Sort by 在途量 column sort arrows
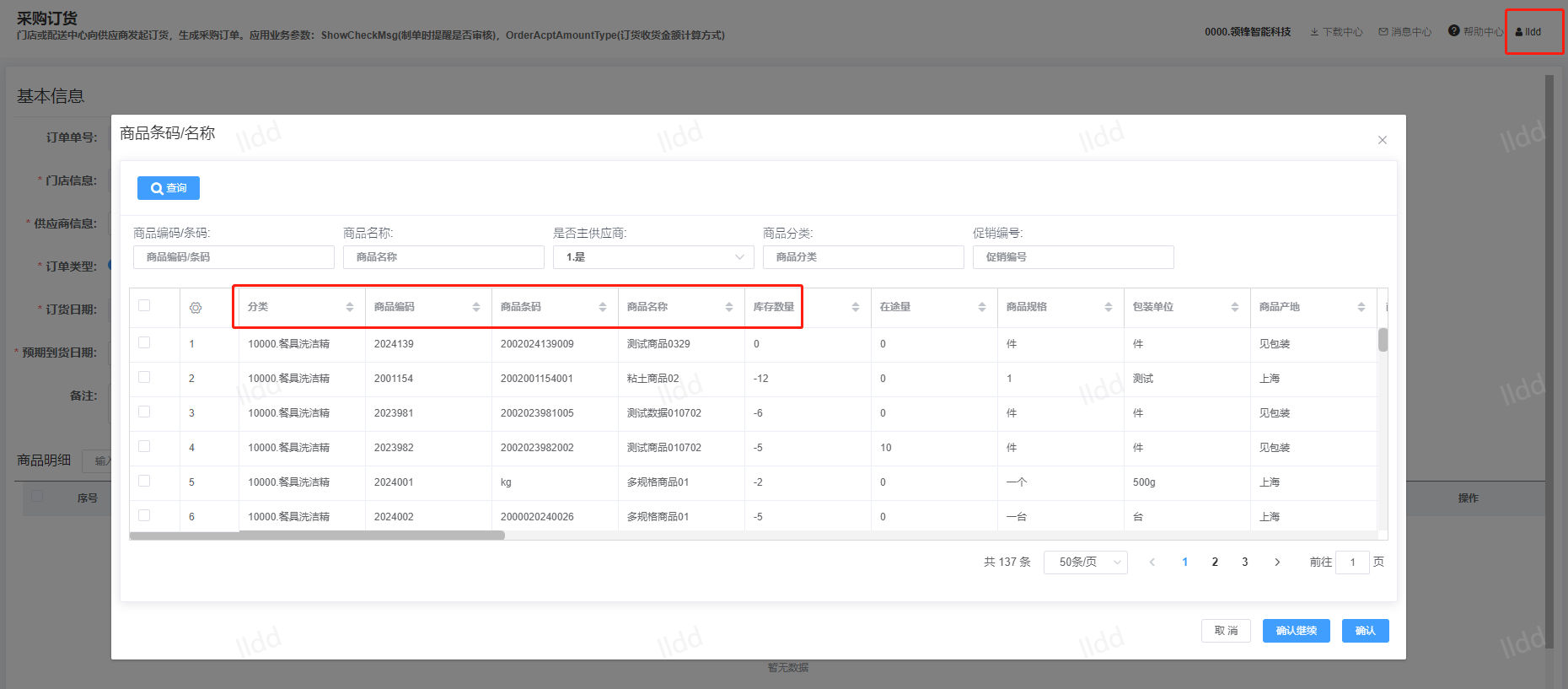The width and height of the screenshot is (1568, 689). (x=982, y=307)
